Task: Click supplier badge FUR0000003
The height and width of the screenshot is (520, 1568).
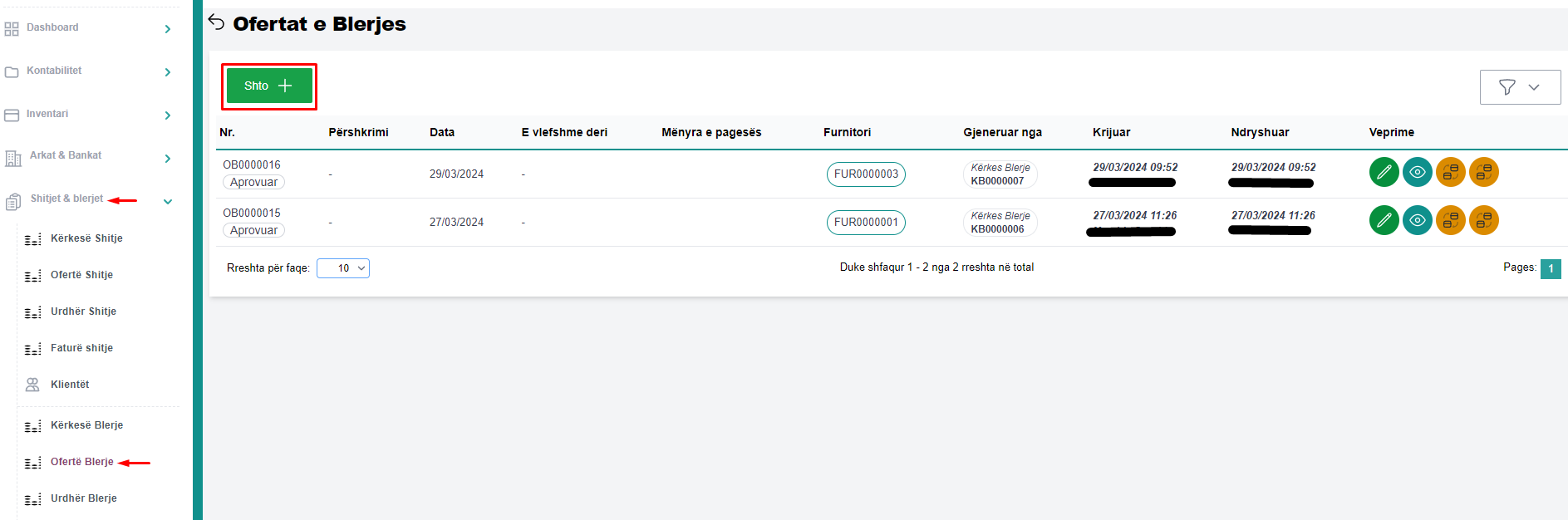Action: (865, 174)
